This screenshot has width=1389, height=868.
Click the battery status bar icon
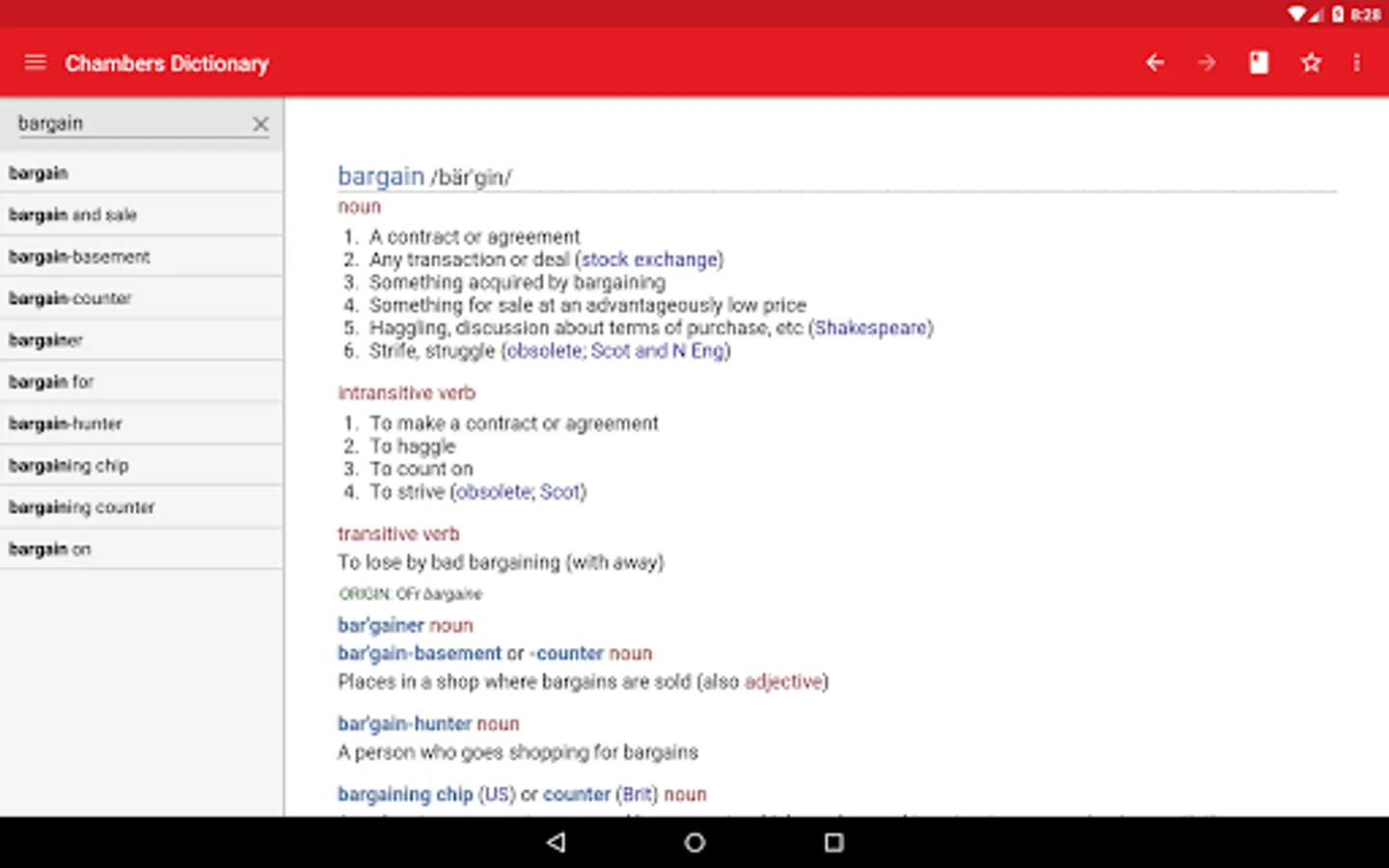[1338, 14]
